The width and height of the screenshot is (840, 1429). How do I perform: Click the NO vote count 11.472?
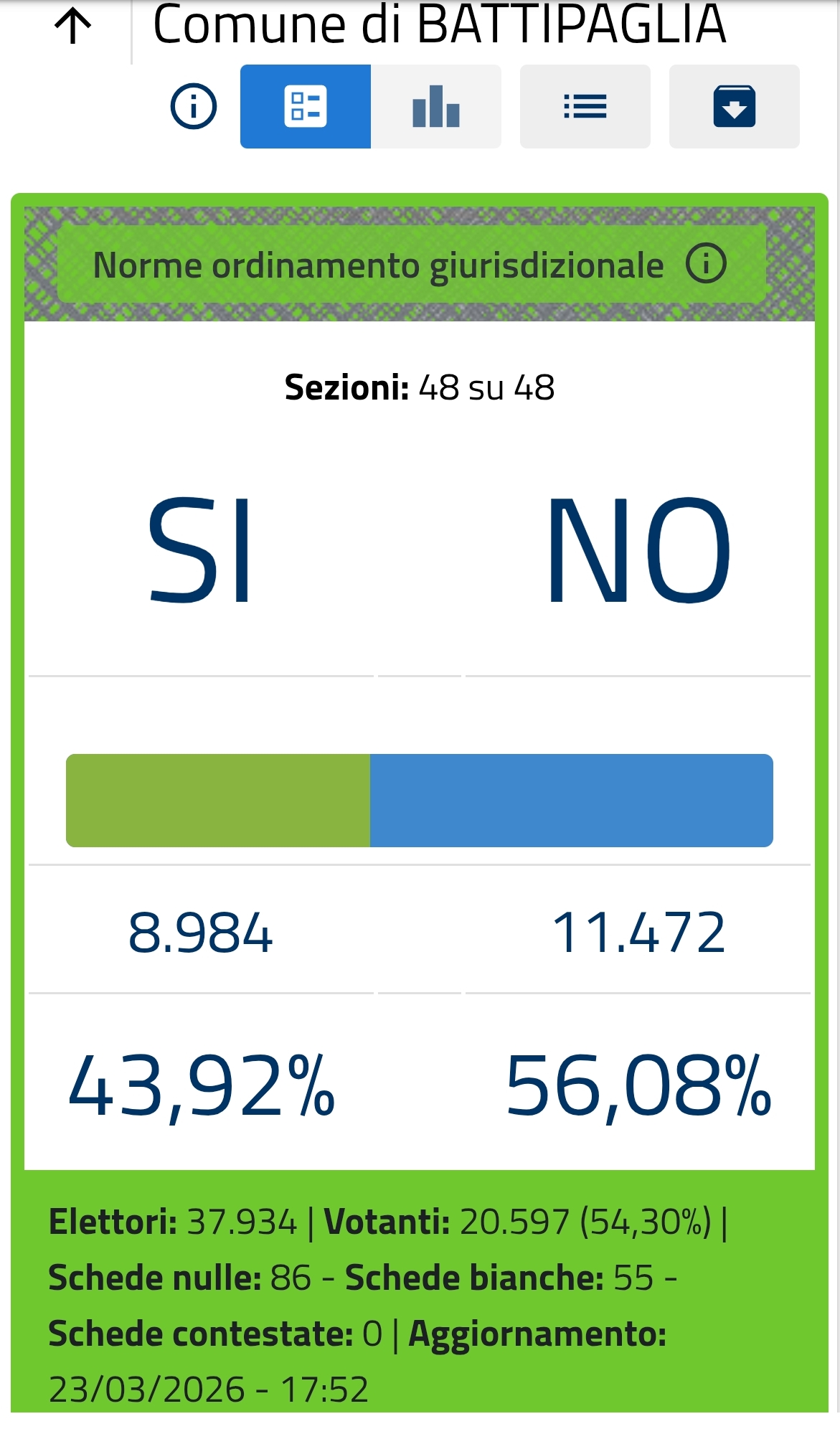(x=638, y=933)
